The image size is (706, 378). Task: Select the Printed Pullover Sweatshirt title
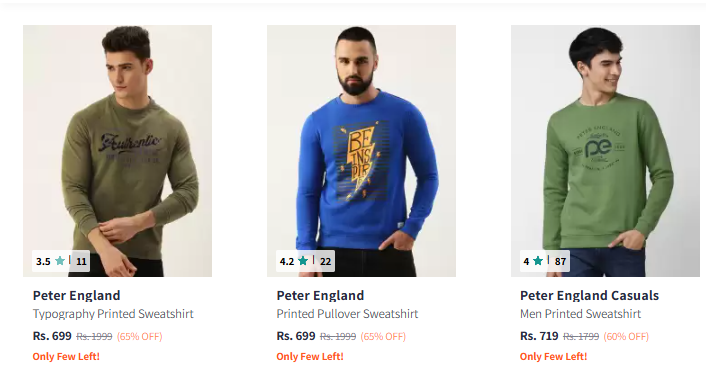(347, 314)
